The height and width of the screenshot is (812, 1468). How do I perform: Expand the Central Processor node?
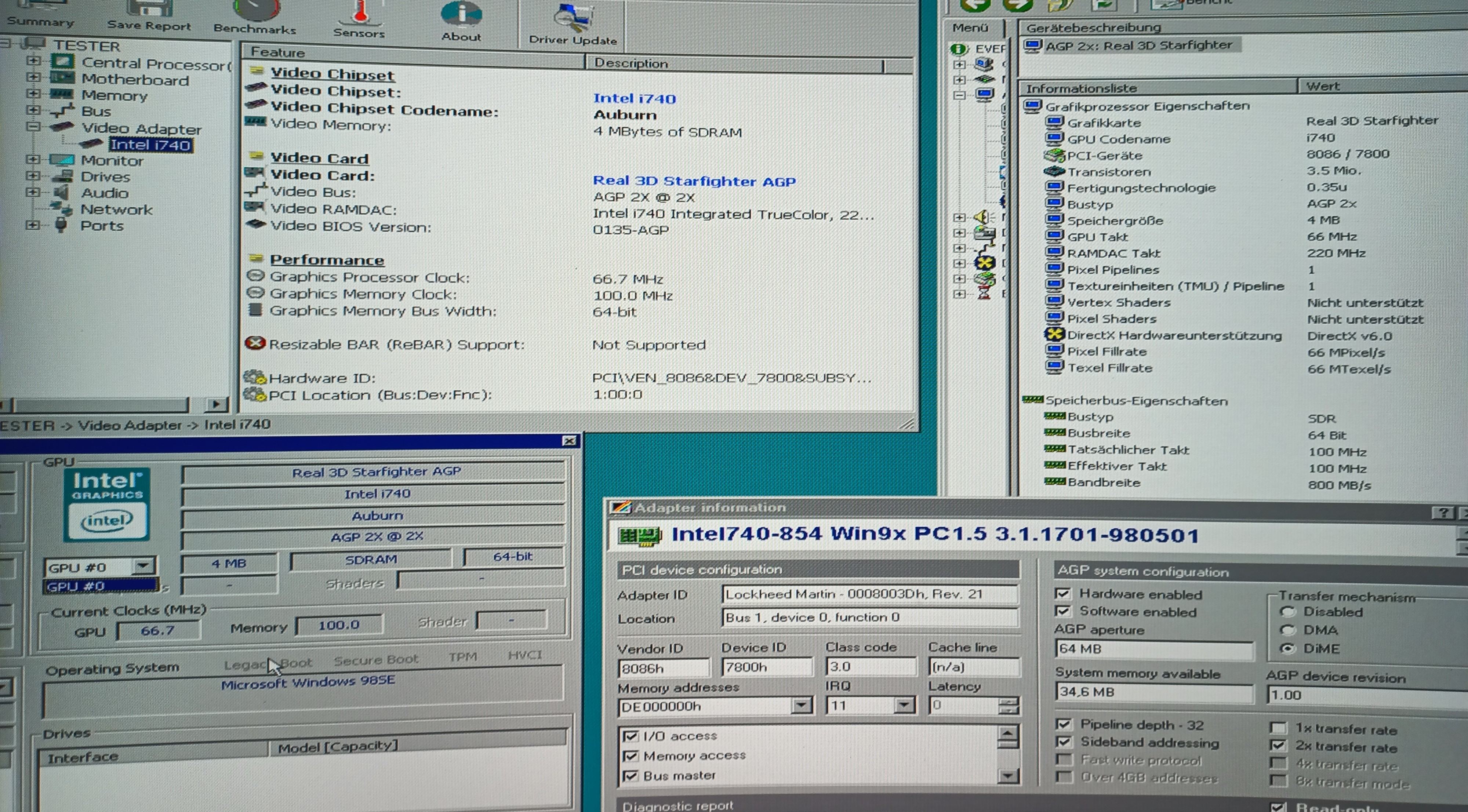pos(33,60)
